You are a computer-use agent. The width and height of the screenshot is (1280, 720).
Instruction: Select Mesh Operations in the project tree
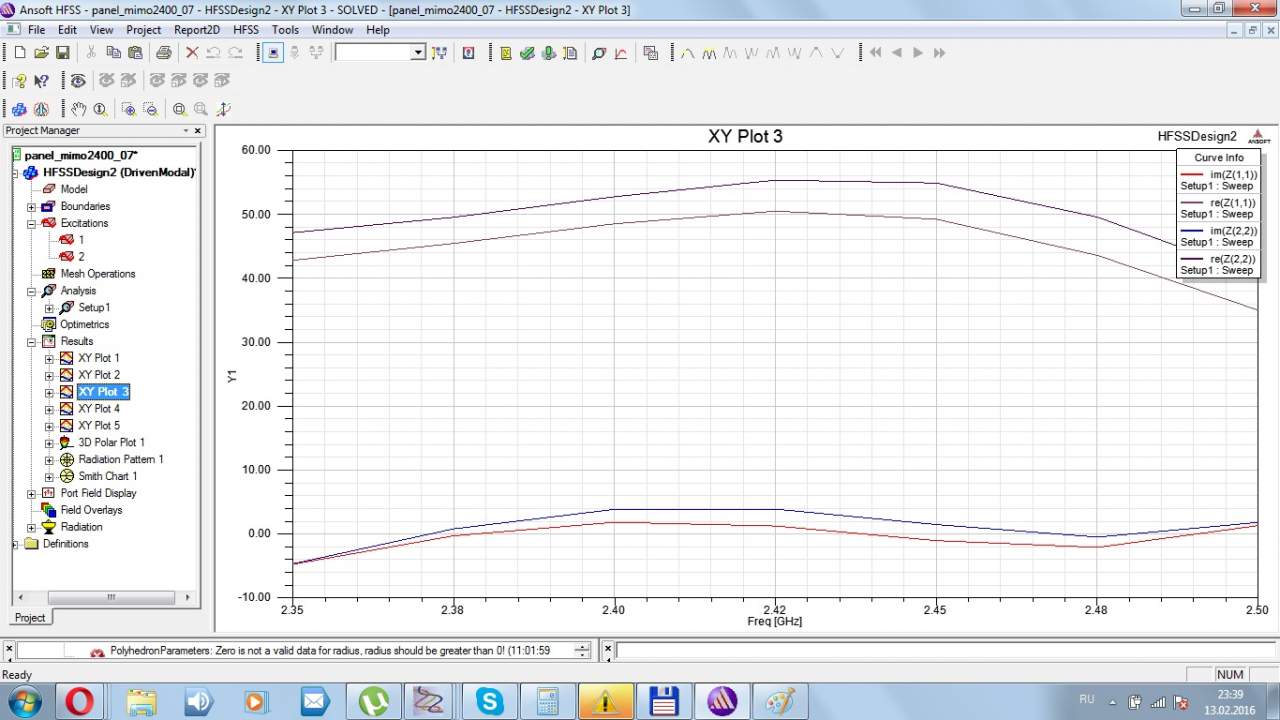point(97,274)
